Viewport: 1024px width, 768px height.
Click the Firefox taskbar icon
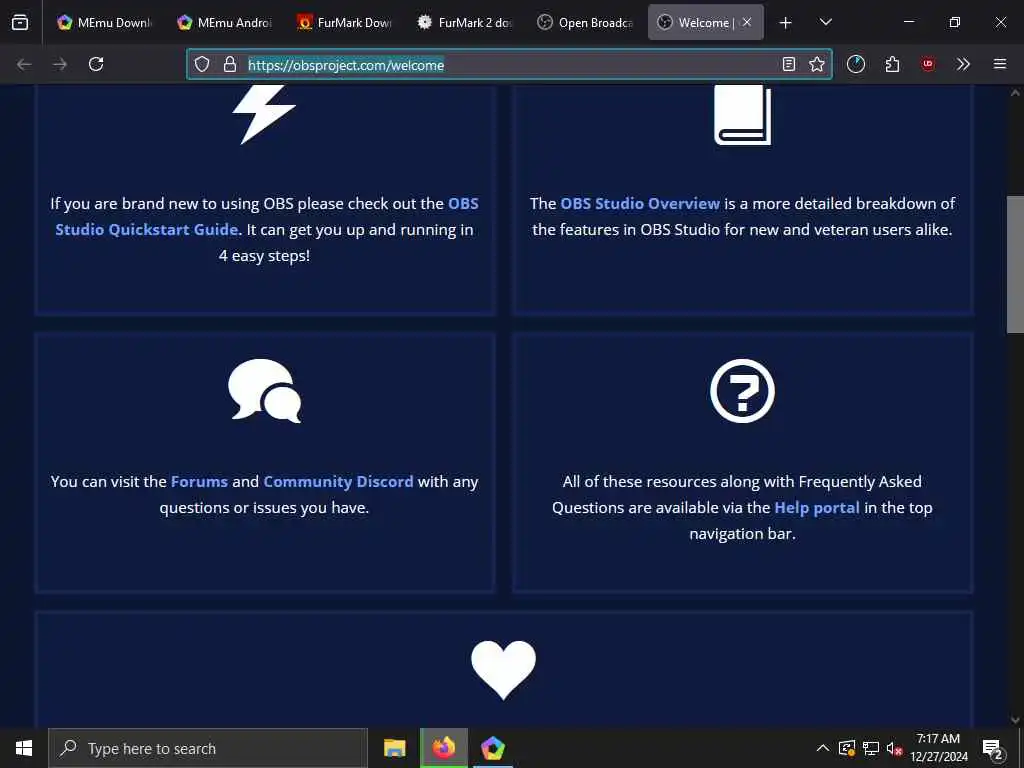pyautogui.click(x=443, y=748)
